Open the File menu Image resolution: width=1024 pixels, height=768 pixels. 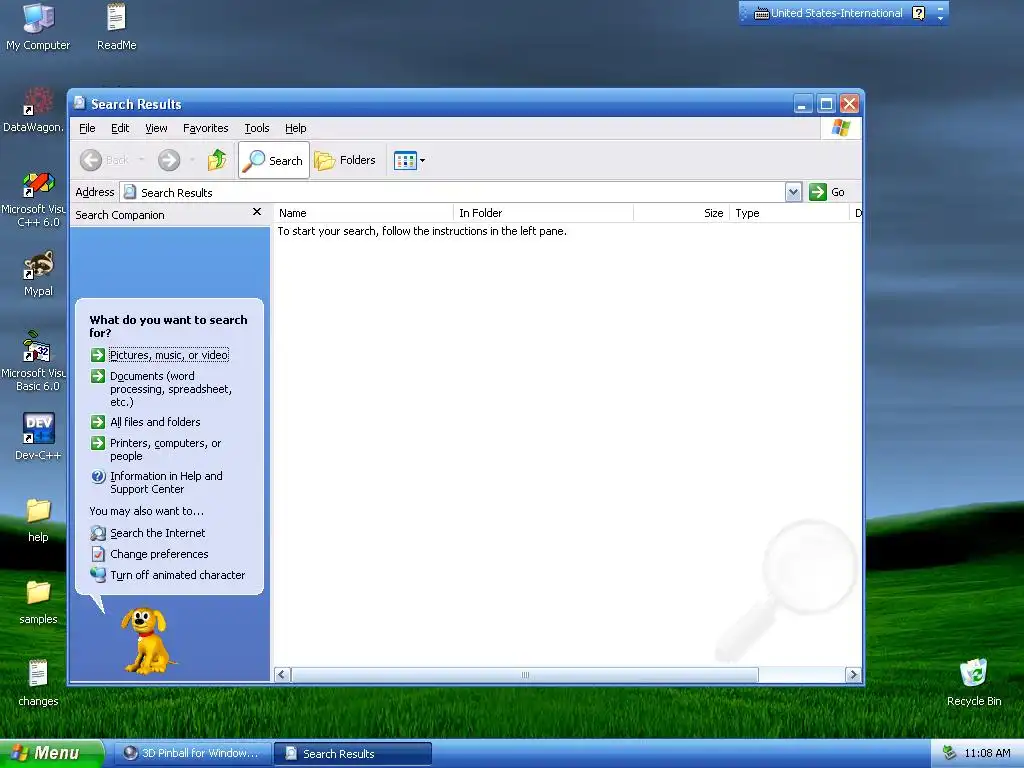pos(87,128)
